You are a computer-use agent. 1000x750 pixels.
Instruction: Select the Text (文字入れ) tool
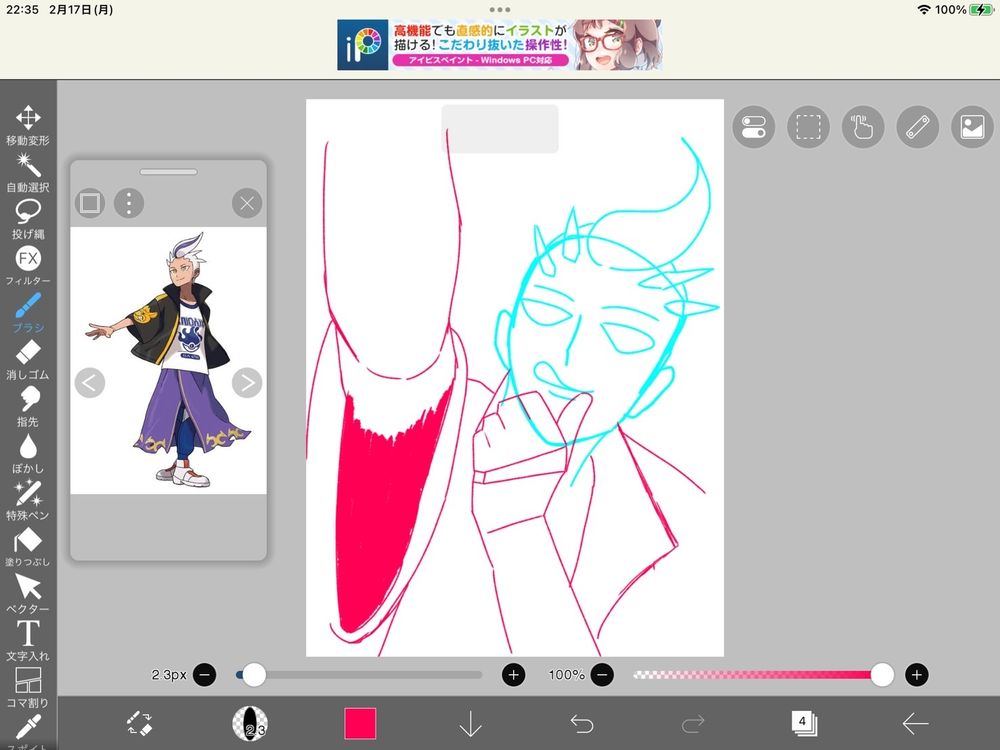coord(28,640)
